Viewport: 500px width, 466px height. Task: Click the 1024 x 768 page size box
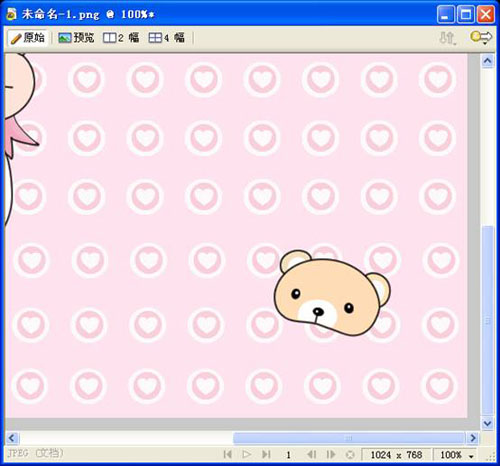tap(396, 455)
